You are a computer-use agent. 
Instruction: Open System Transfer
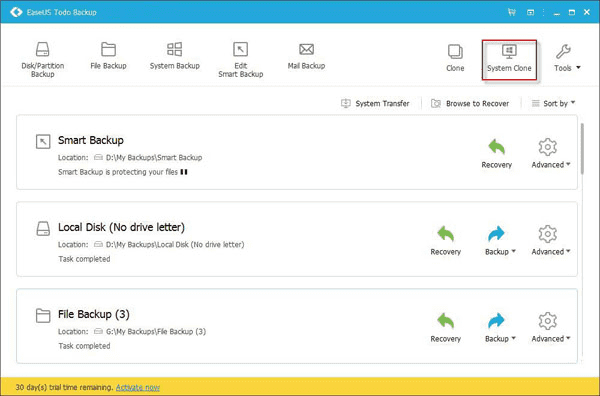coord(375,103)
